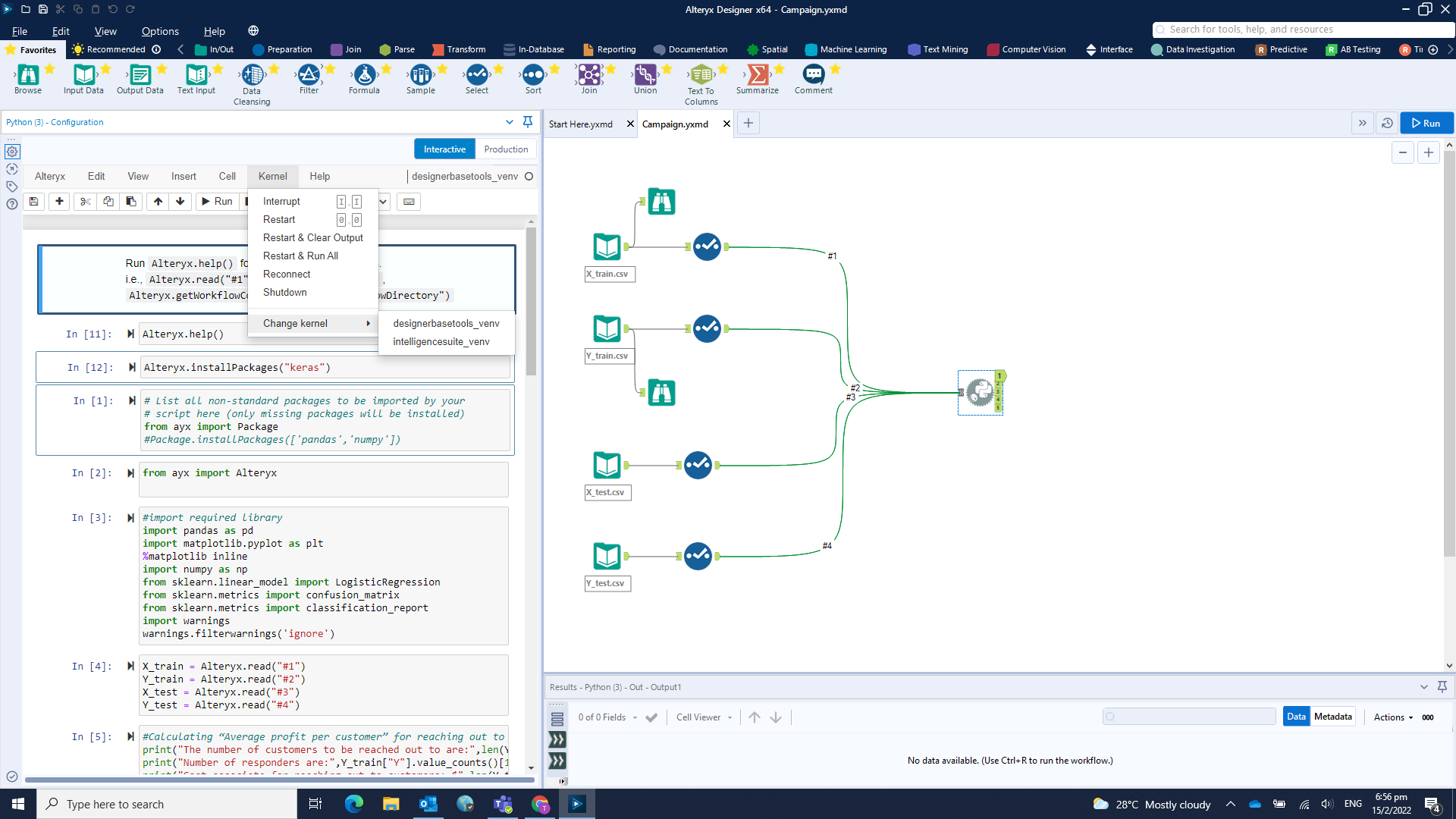This screenshot has width=1456, height=819.
Task: Switch notebook to Production mode
Action: tap(505, 149)
